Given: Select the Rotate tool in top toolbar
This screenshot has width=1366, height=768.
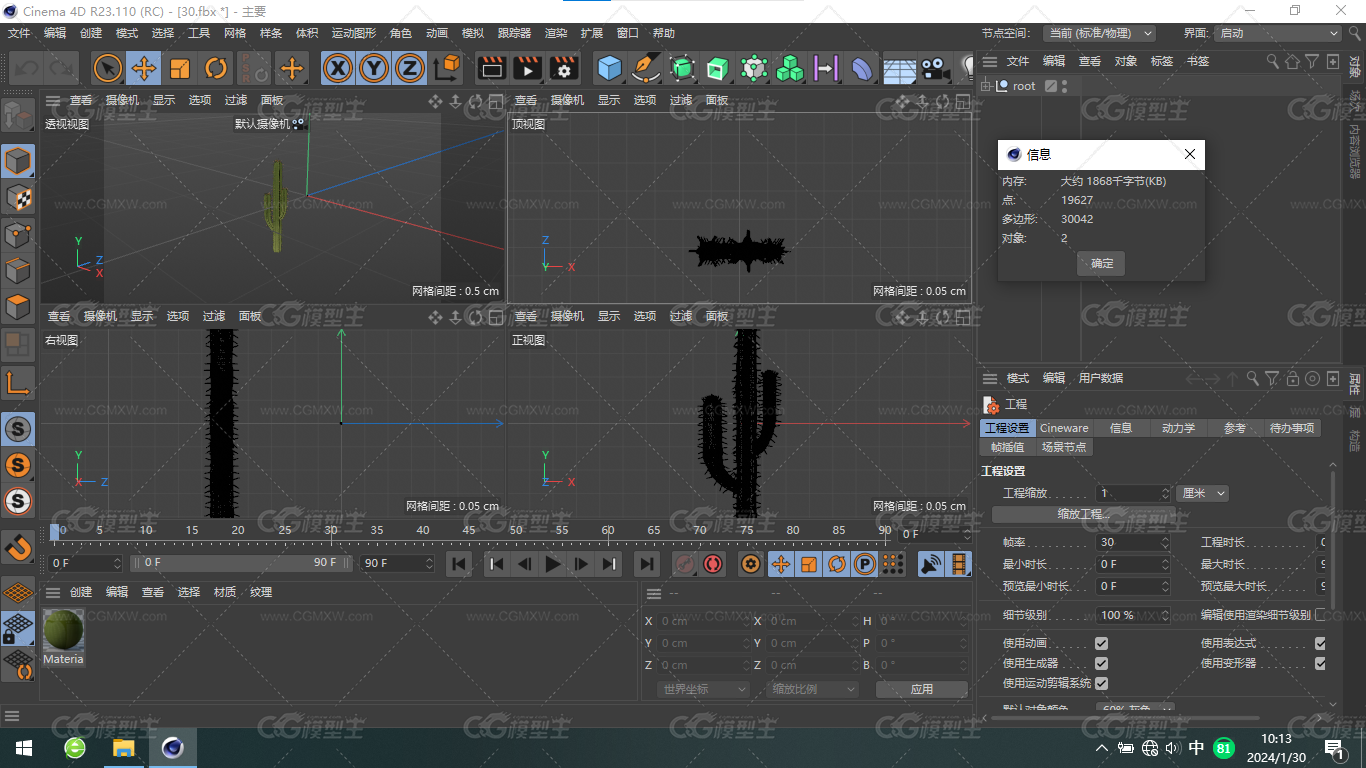Looking at the screenshot, I should click(216, 68).
